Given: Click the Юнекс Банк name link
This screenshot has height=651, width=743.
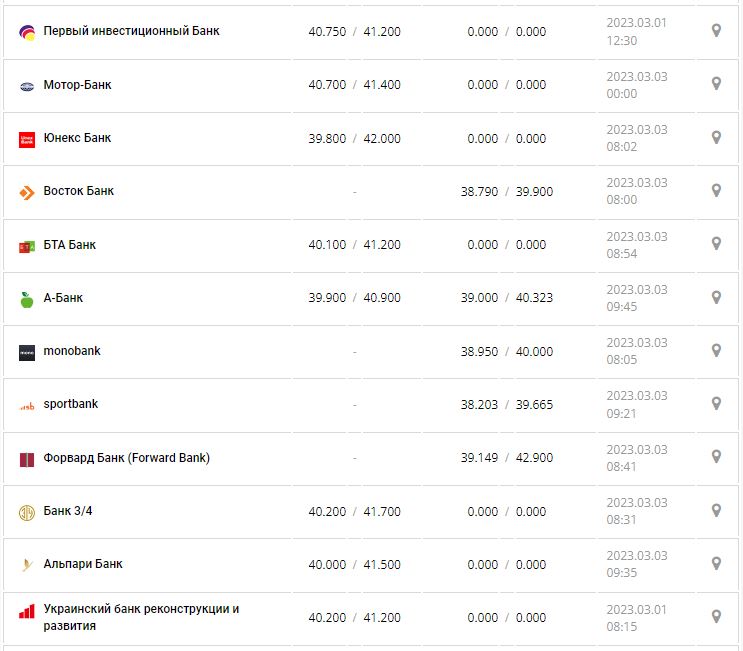Looking at the screenshot, I should 77,138.
